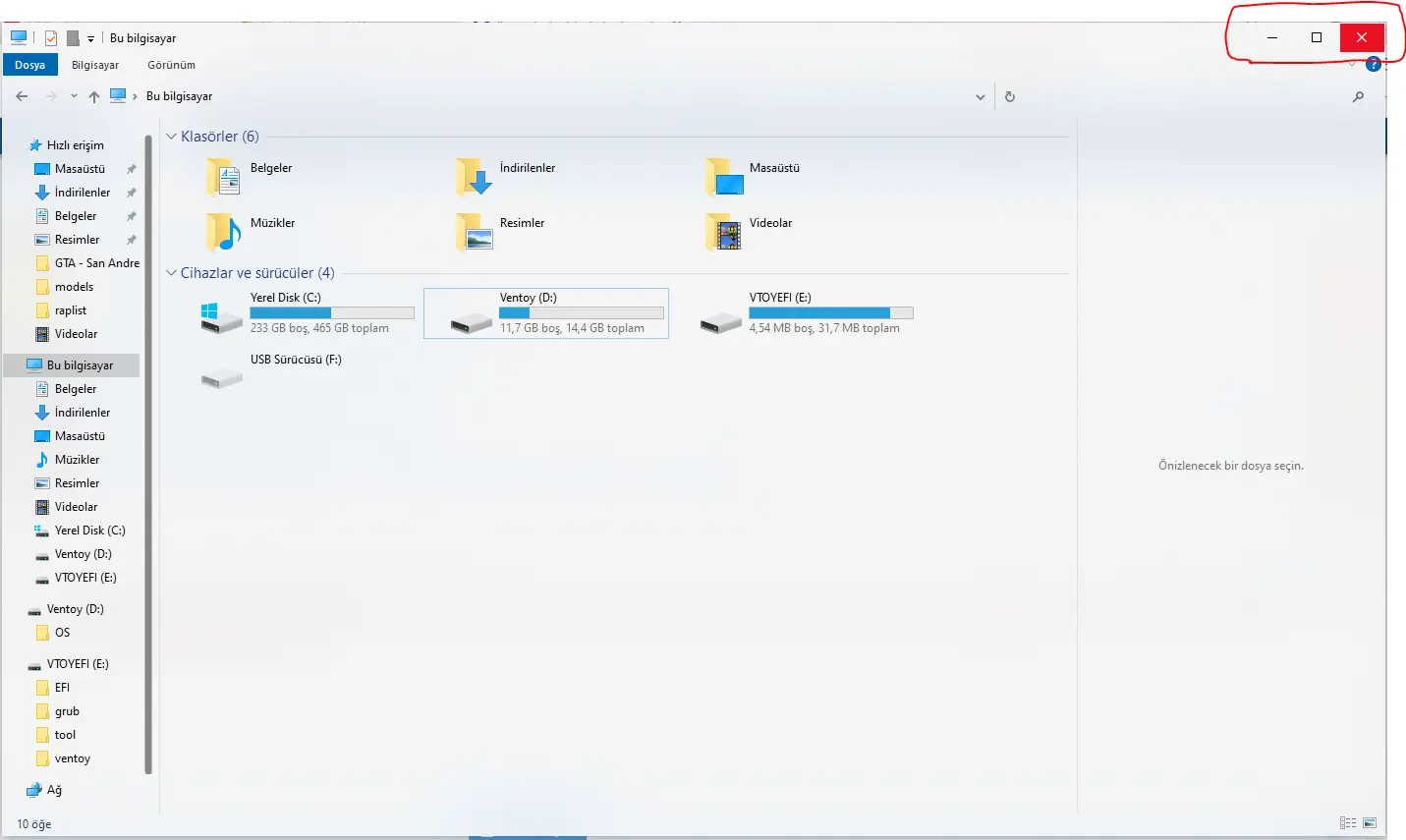Click 'Önizlenecek bir dosya seçin.' preview text

[1231, 466]
